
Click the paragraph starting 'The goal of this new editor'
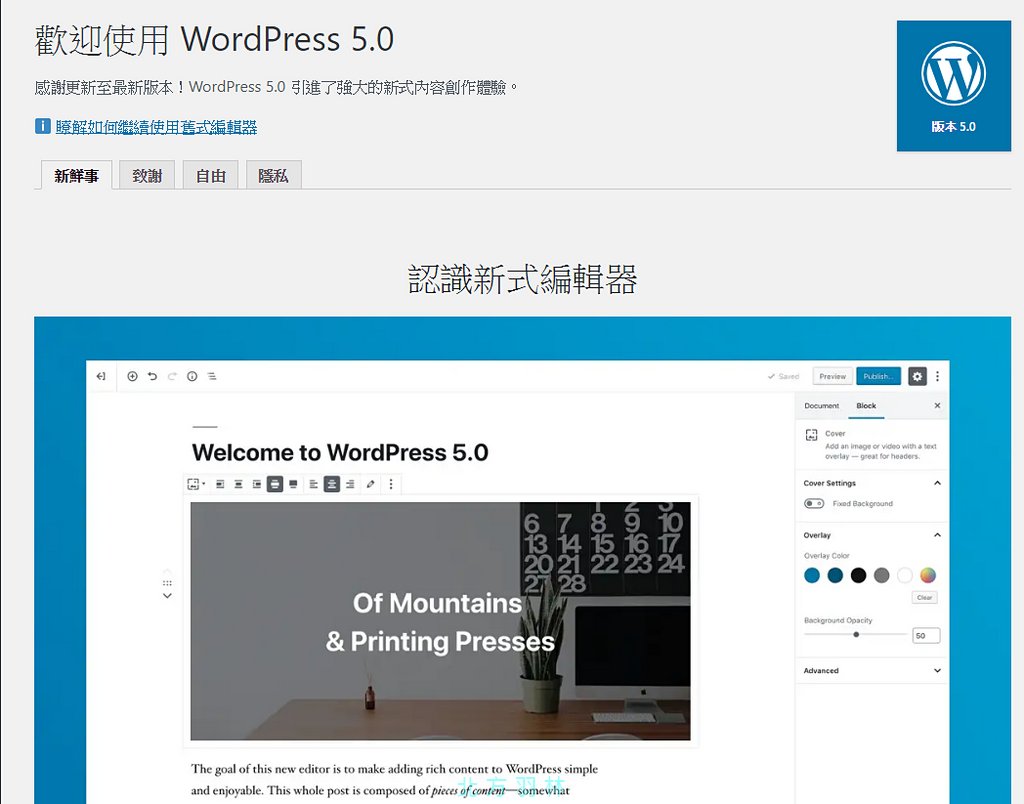pyautogui.click(x=394, y=779)
